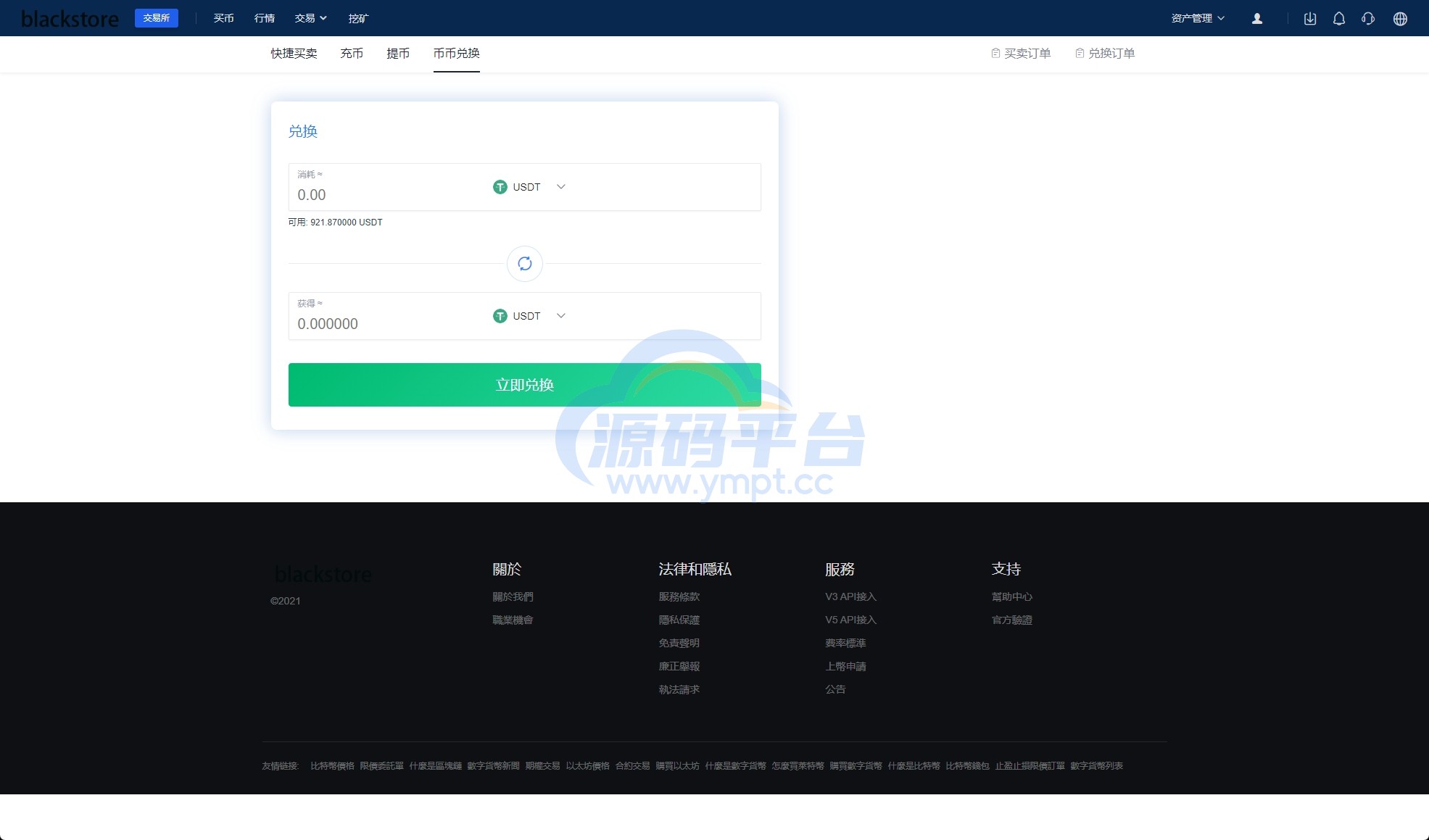Image resolution: width=1429 pixels, height=840 pixels.
Task: Click friendly link 限價委託單
Action: click(x=381, y=766)
